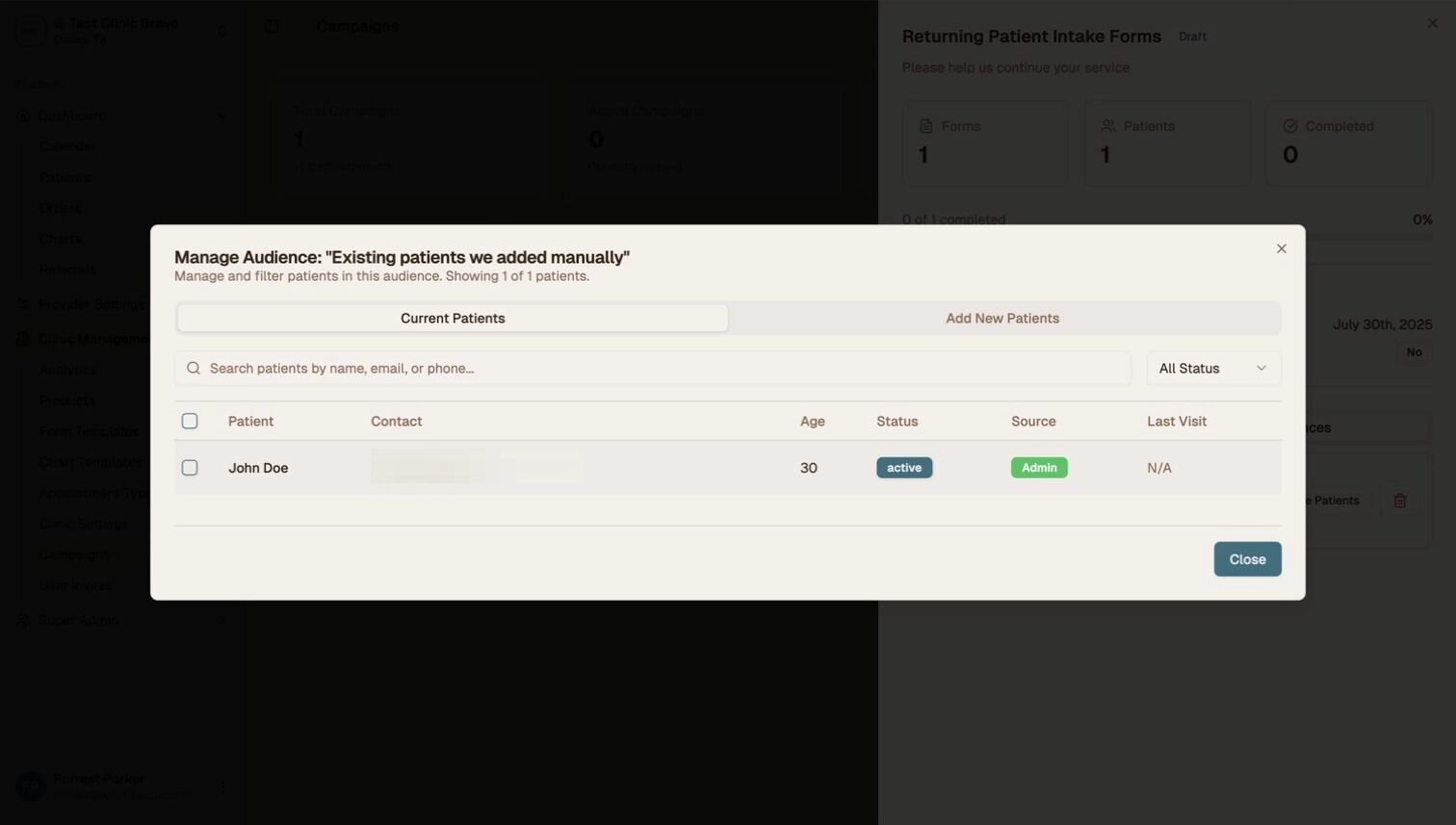Check the select-all patients checkbox
The height and width of the screenshot is (825, 1456).
[190, 422]
